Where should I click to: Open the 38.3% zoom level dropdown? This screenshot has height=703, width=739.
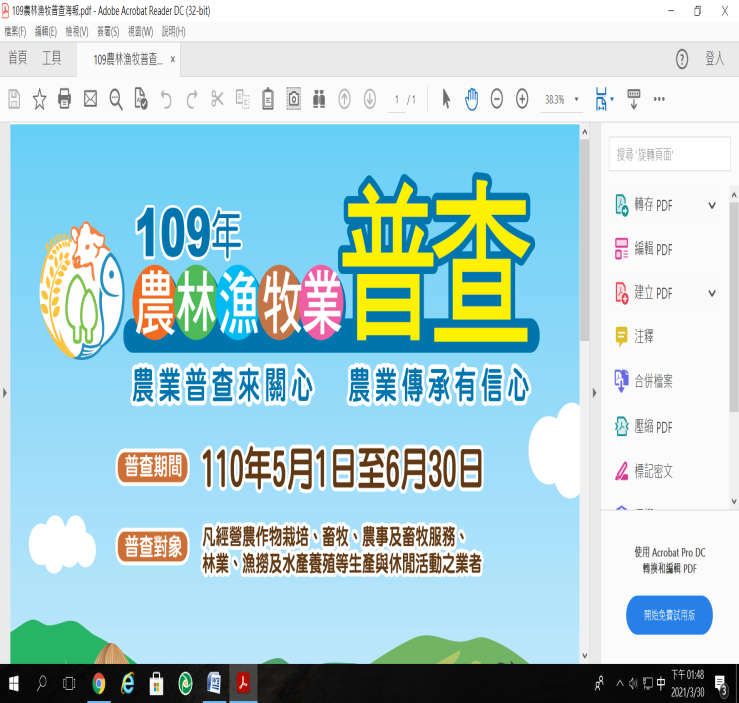pyautogui.click(x=562, y=99)
